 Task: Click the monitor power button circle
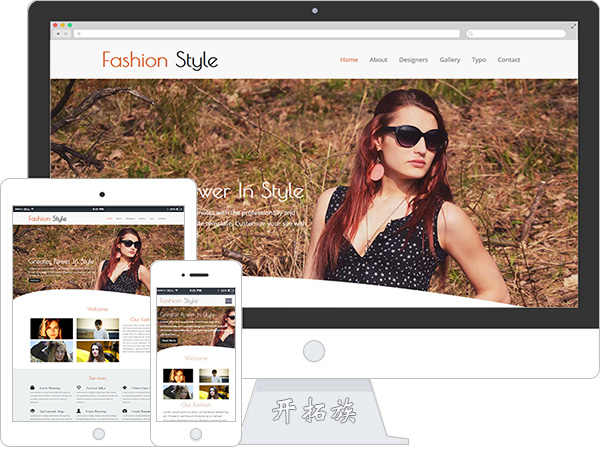[x=314, y=351]
